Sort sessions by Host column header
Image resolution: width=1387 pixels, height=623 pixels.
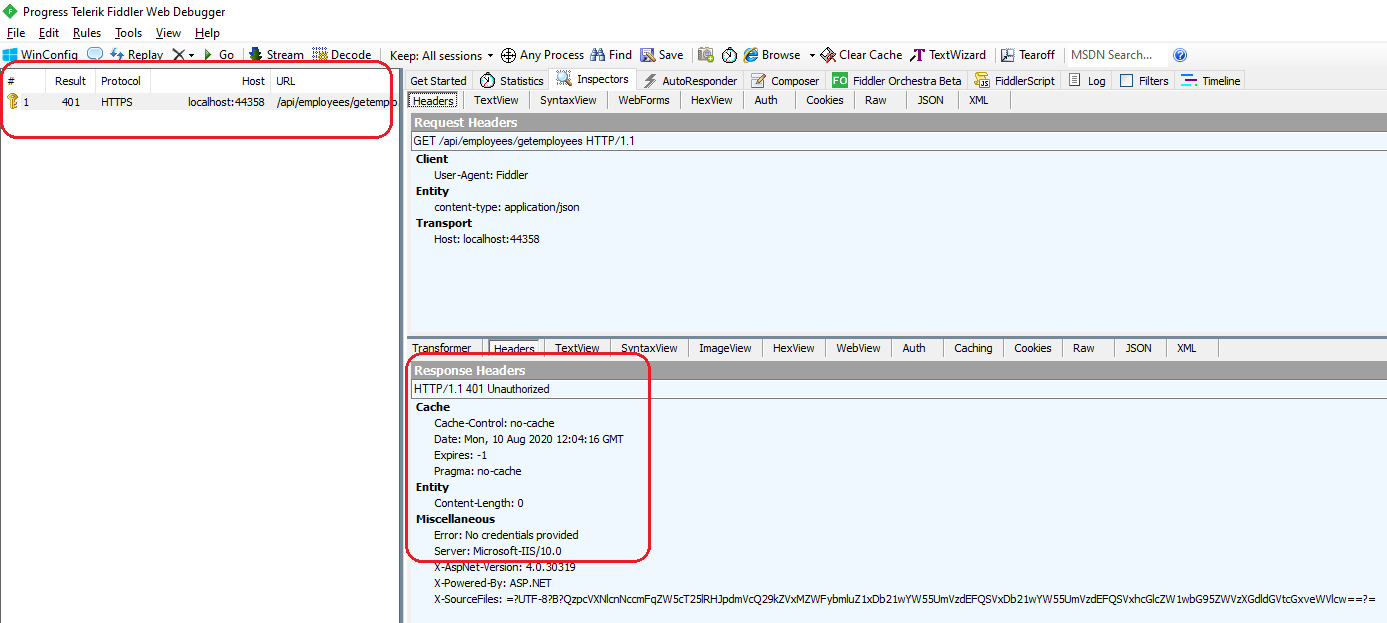[210, 81]
